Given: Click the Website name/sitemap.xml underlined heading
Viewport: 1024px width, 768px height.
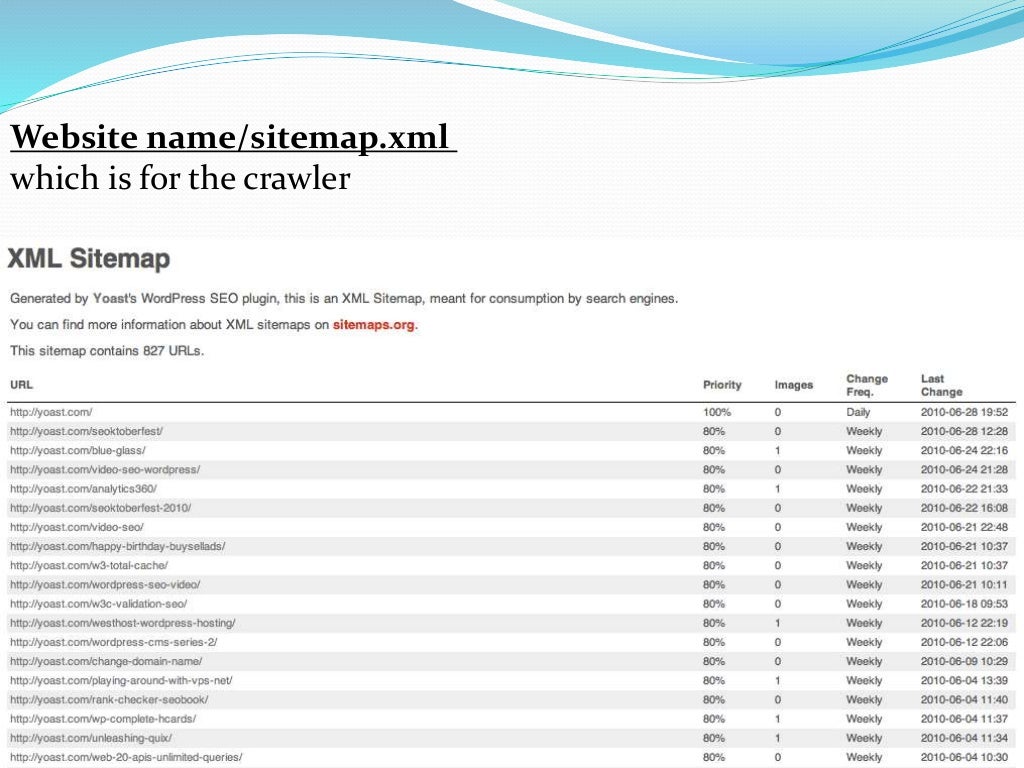Looking at the screenshot, I should 233,137.
